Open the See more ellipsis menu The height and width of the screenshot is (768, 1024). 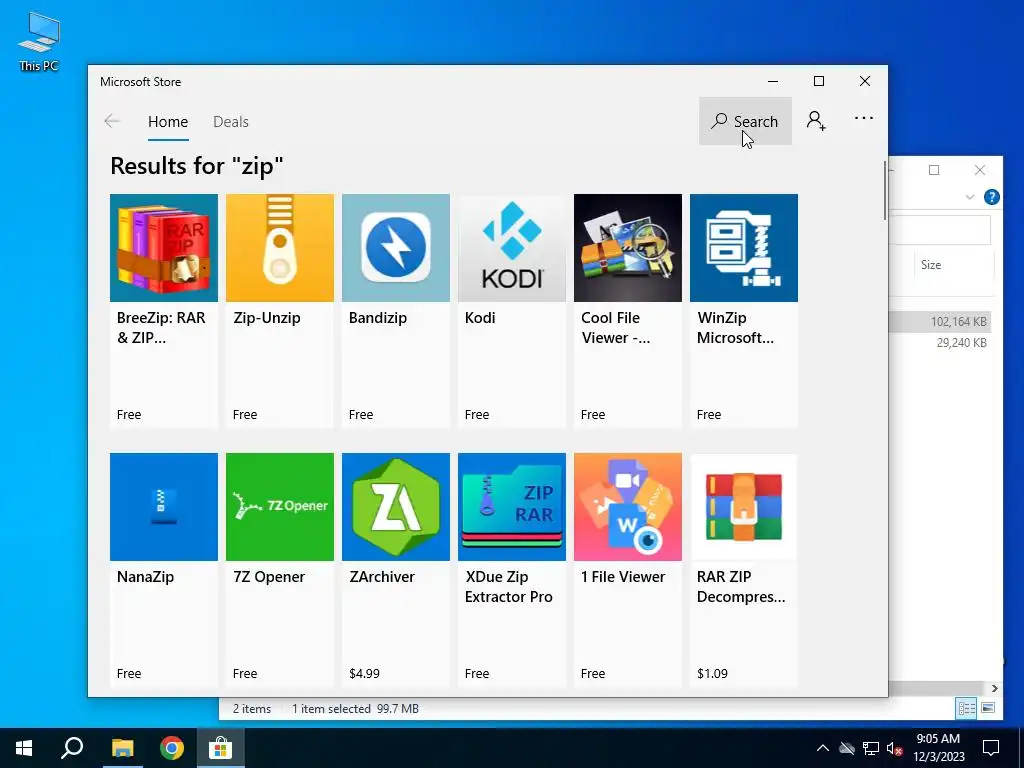(x=863, y=118)
